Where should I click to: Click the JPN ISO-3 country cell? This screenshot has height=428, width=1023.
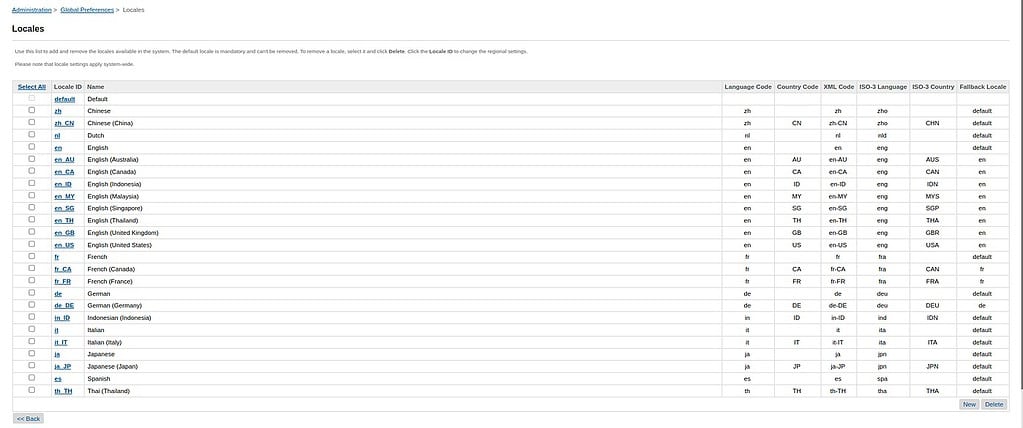(x=932, y=367)
